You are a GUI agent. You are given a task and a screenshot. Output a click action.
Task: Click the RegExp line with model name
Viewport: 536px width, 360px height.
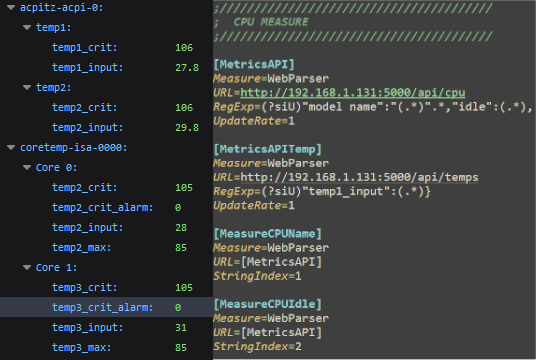click(x=373, y=107)
